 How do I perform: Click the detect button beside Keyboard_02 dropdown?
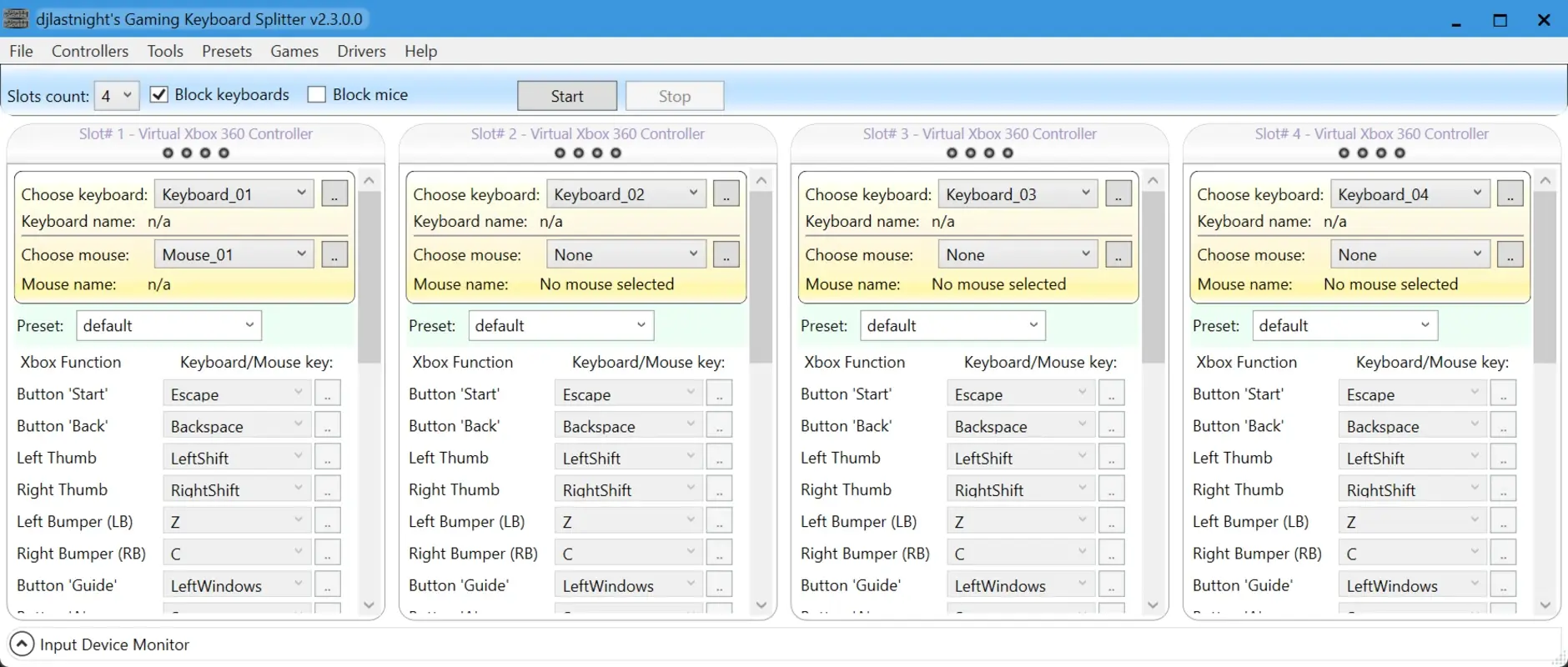726,194
